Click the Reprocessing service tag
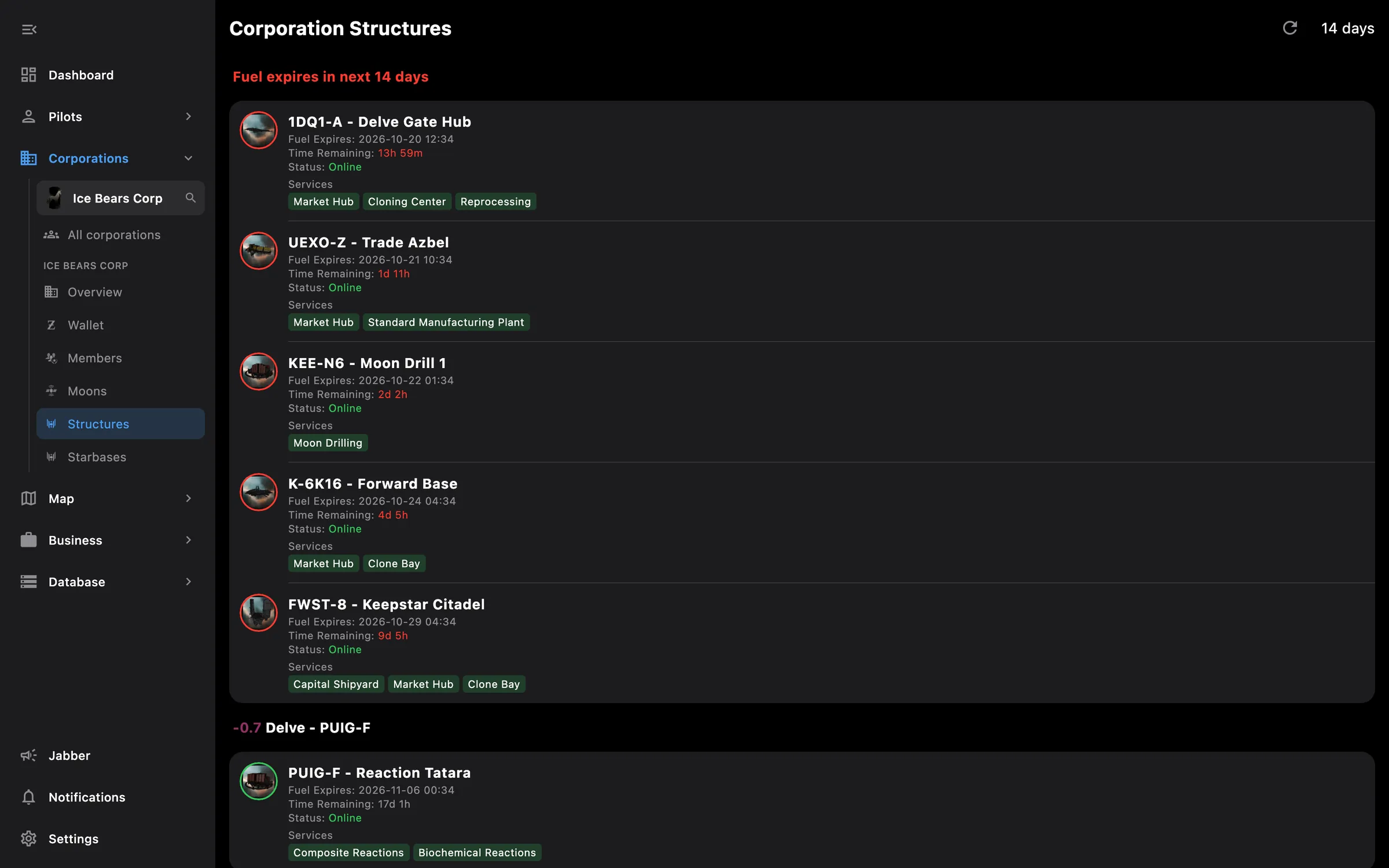Screen dimensions: 1389x868 495,201
